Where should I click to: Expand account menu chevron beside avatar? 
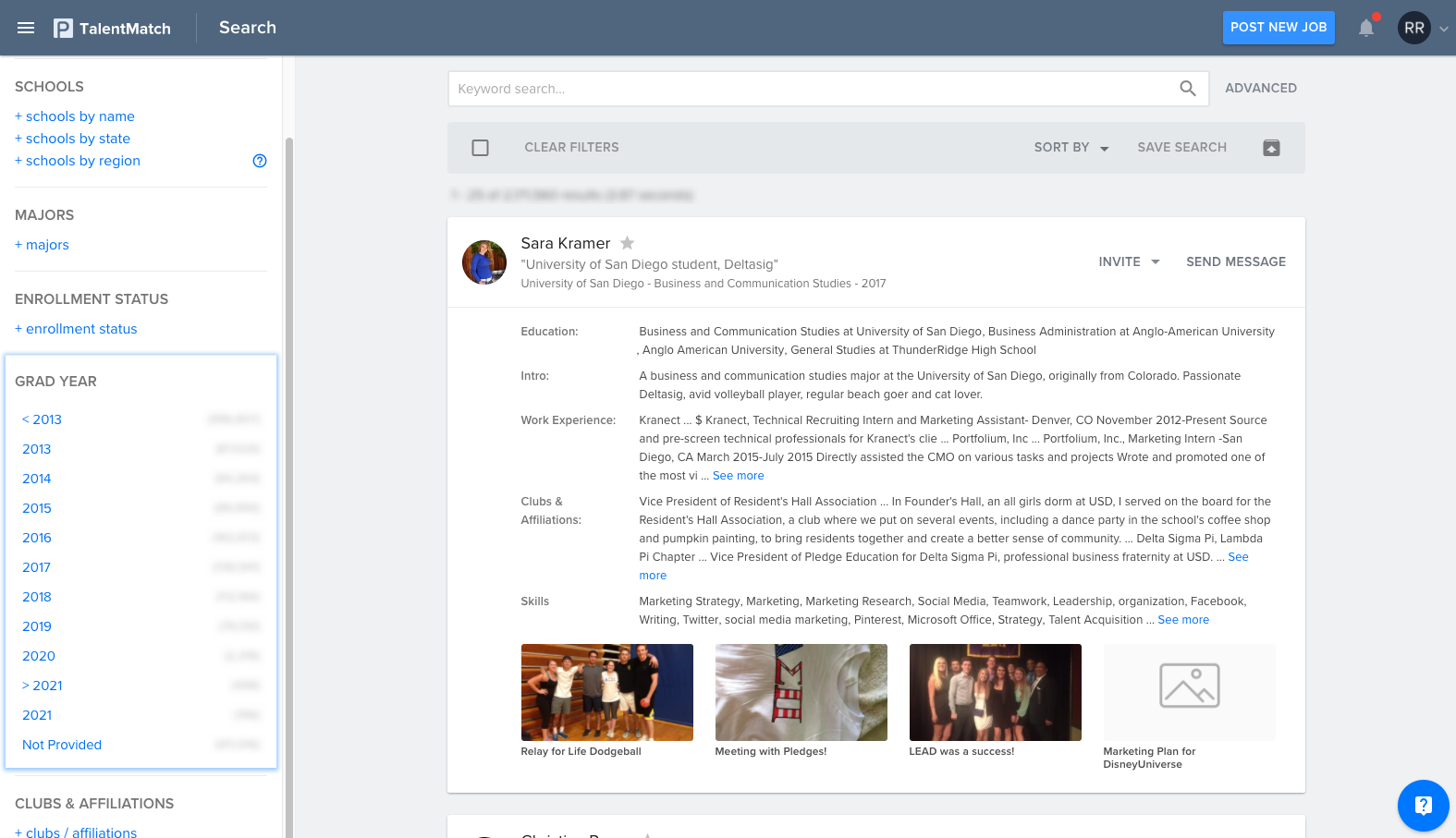click(1443, 29)
